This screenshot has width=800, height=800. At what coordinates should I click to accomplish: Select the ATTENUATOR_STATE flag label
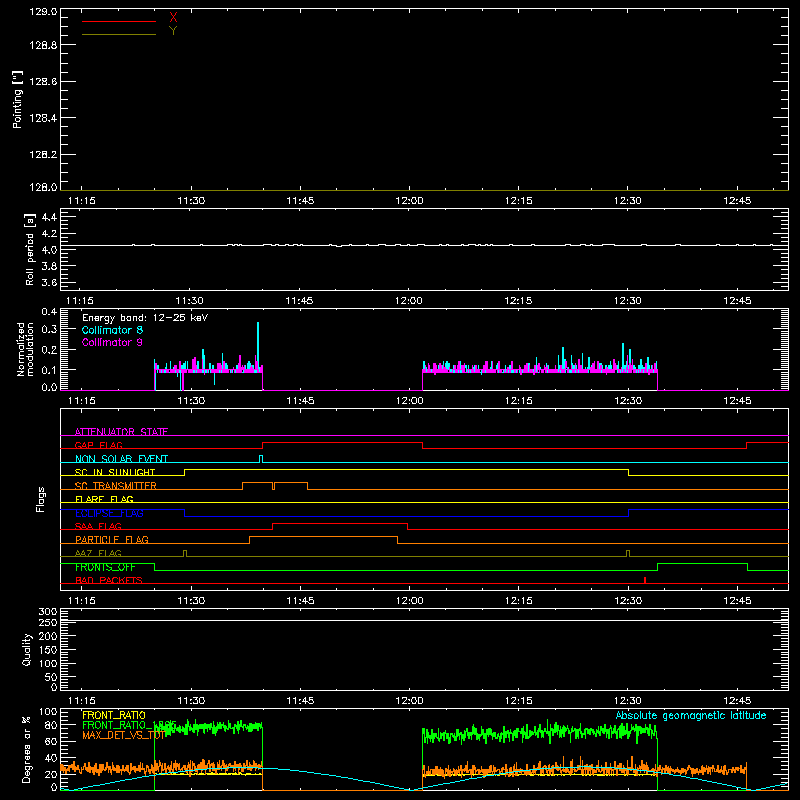click(x=121, y=432)
